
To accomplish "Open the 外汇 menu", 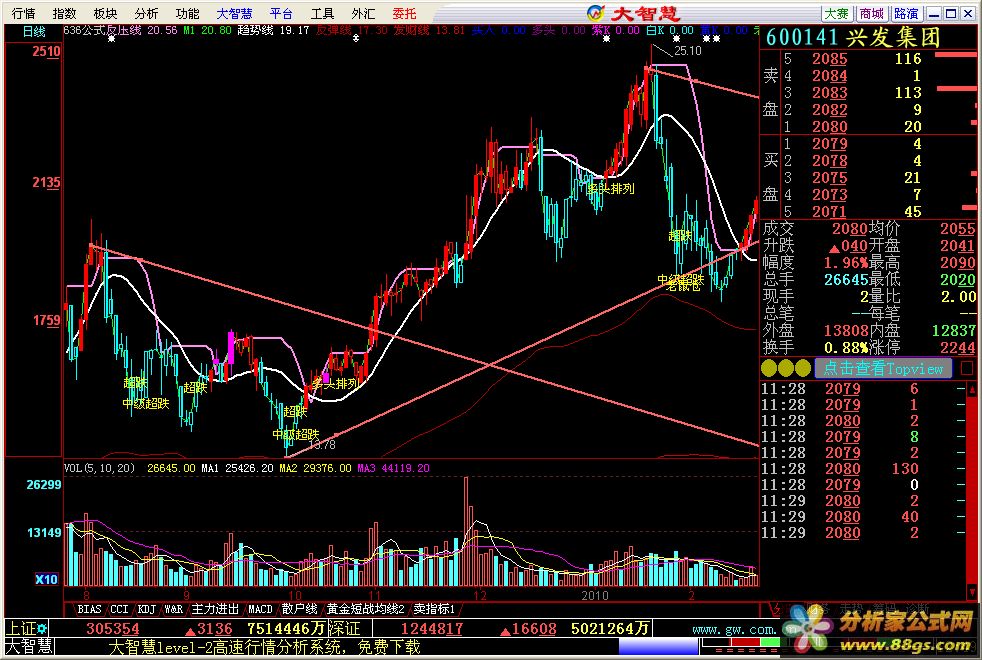I will click(x=363, y=13).
